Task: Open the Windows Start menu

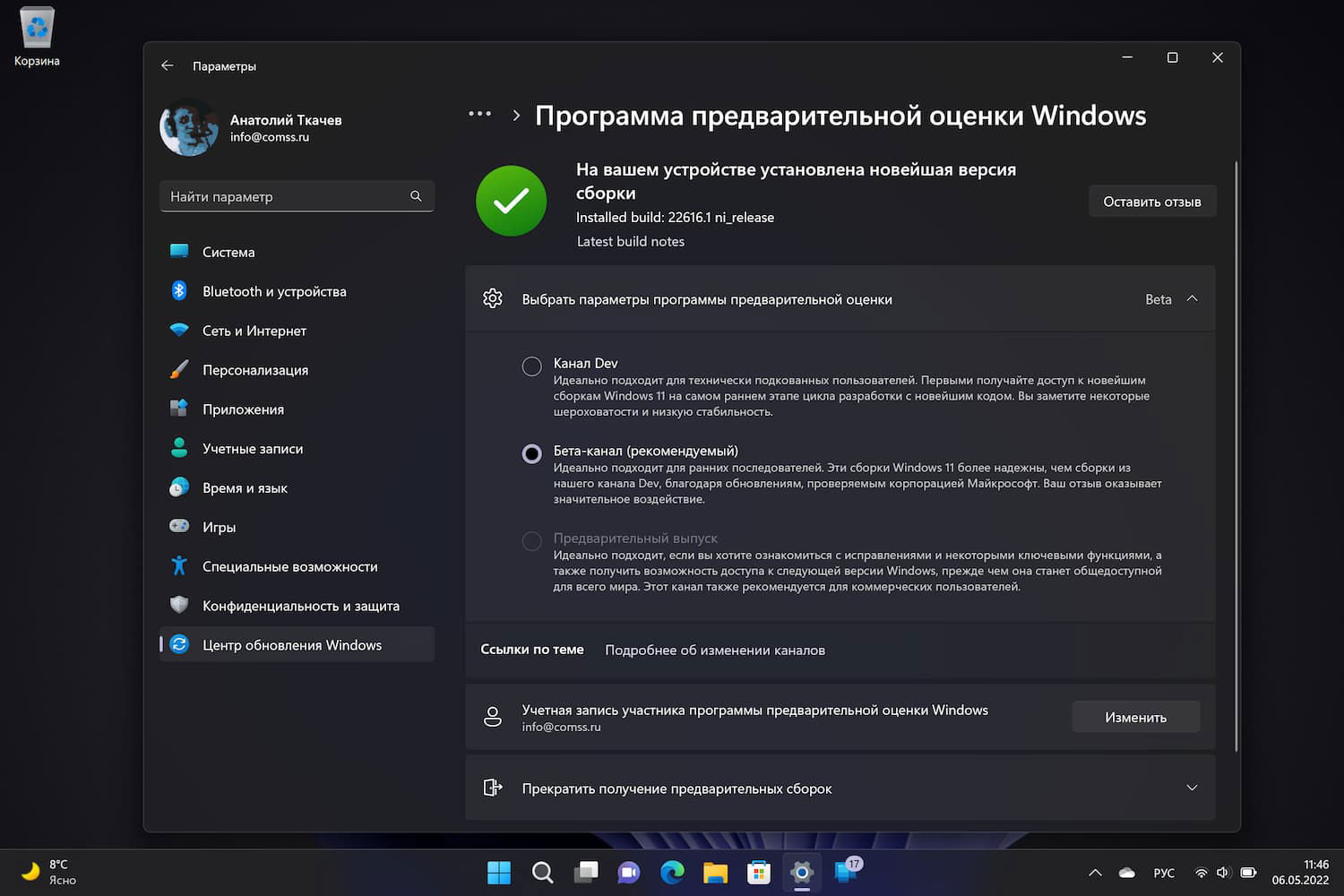Action: coord(499,872)
